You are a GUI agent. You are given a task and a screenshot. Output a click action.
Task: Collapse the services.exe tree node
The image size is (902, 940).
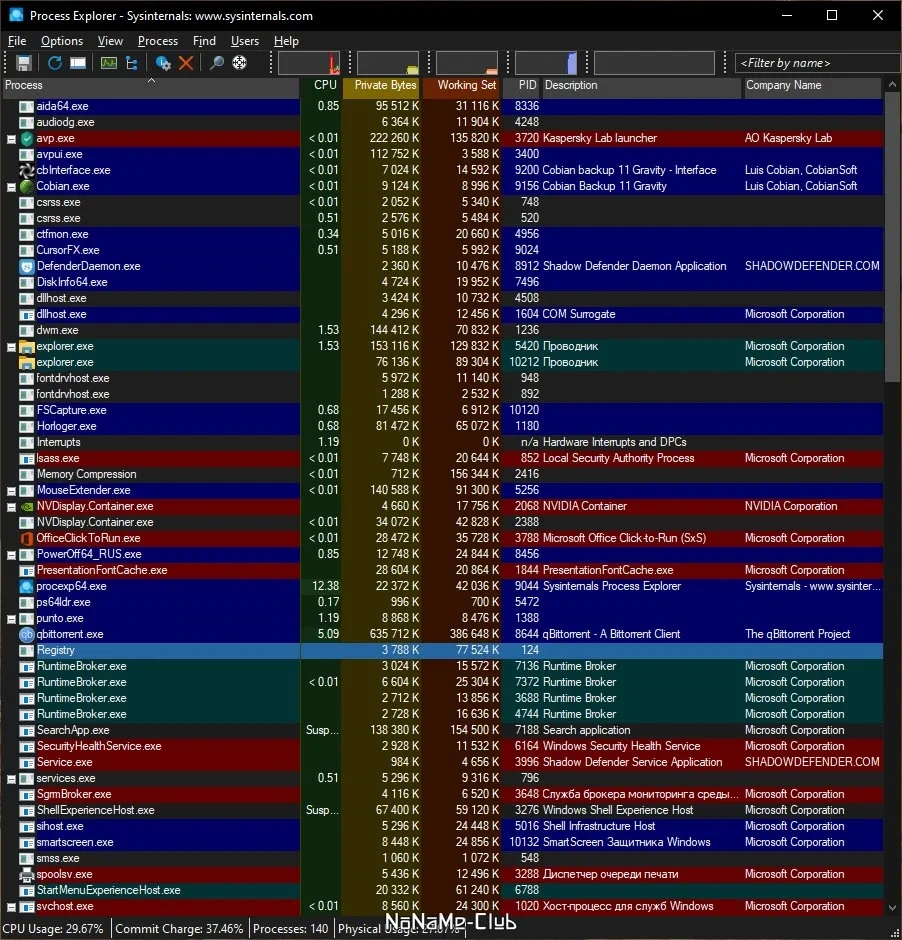click(x=11, y=779)
